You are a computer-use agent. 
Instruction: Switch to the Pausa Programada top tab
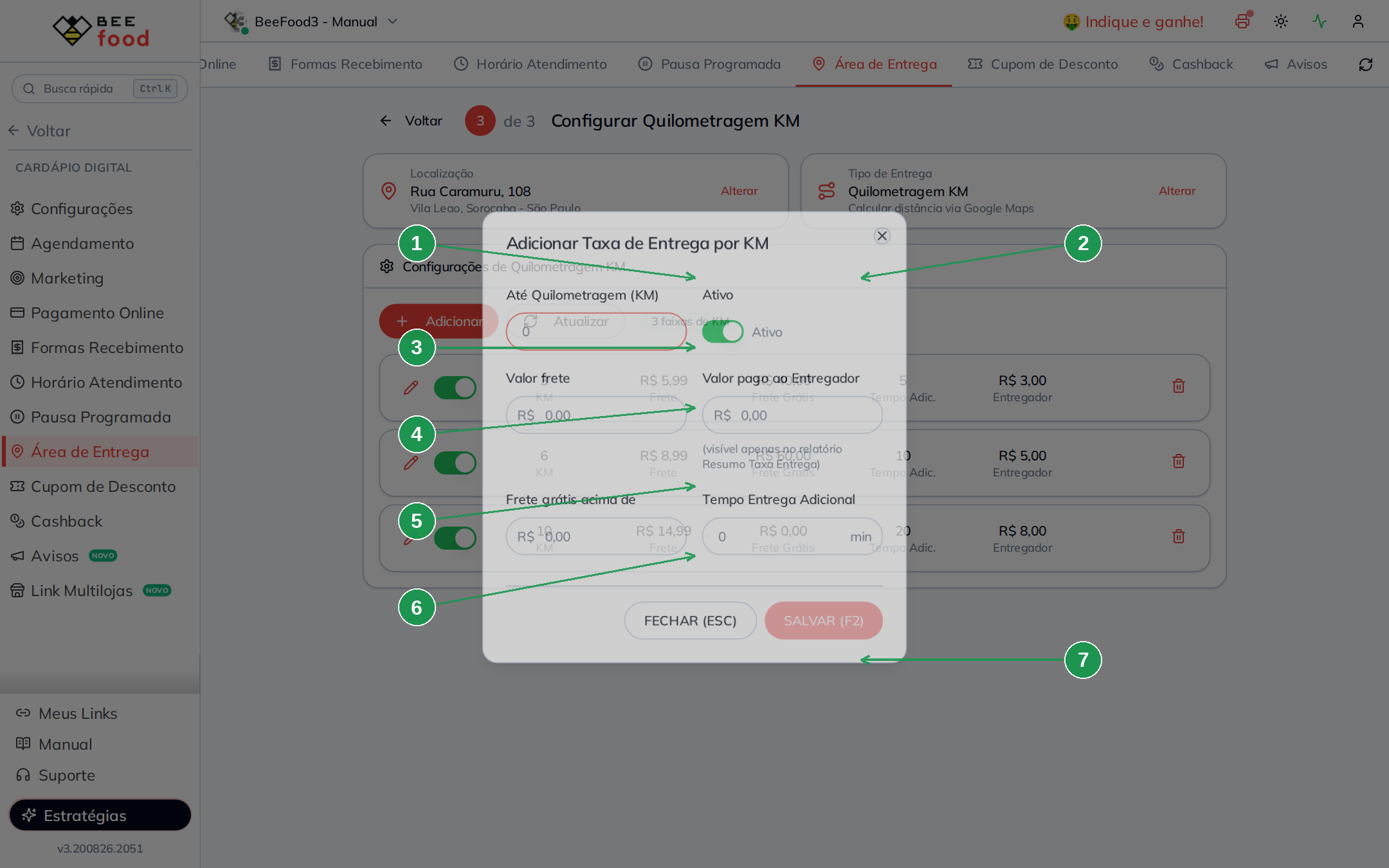click(x=709, y=64)
